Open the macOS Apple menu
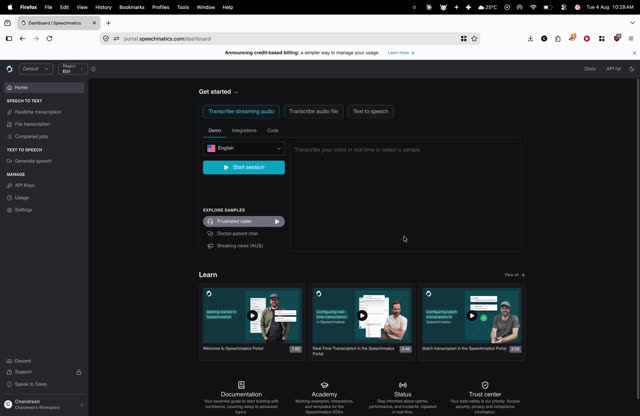 (x=10, y=7)
